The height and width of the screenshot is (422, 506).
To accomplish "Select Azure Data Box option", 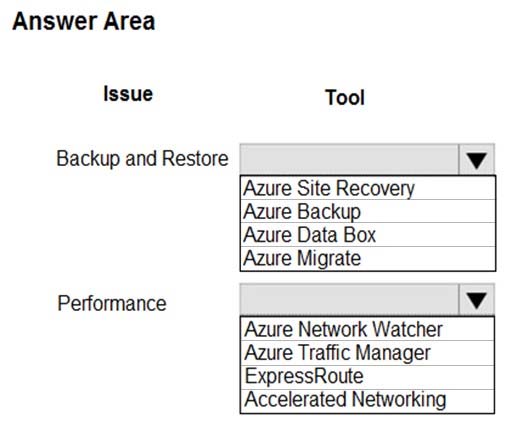I will 368,235.
